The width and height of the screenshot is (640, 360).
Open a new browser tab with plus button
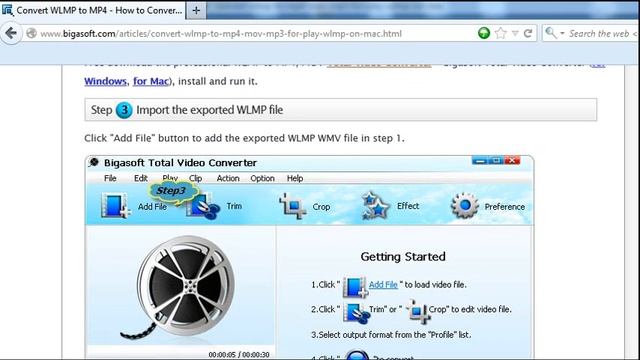click(196, 10)
